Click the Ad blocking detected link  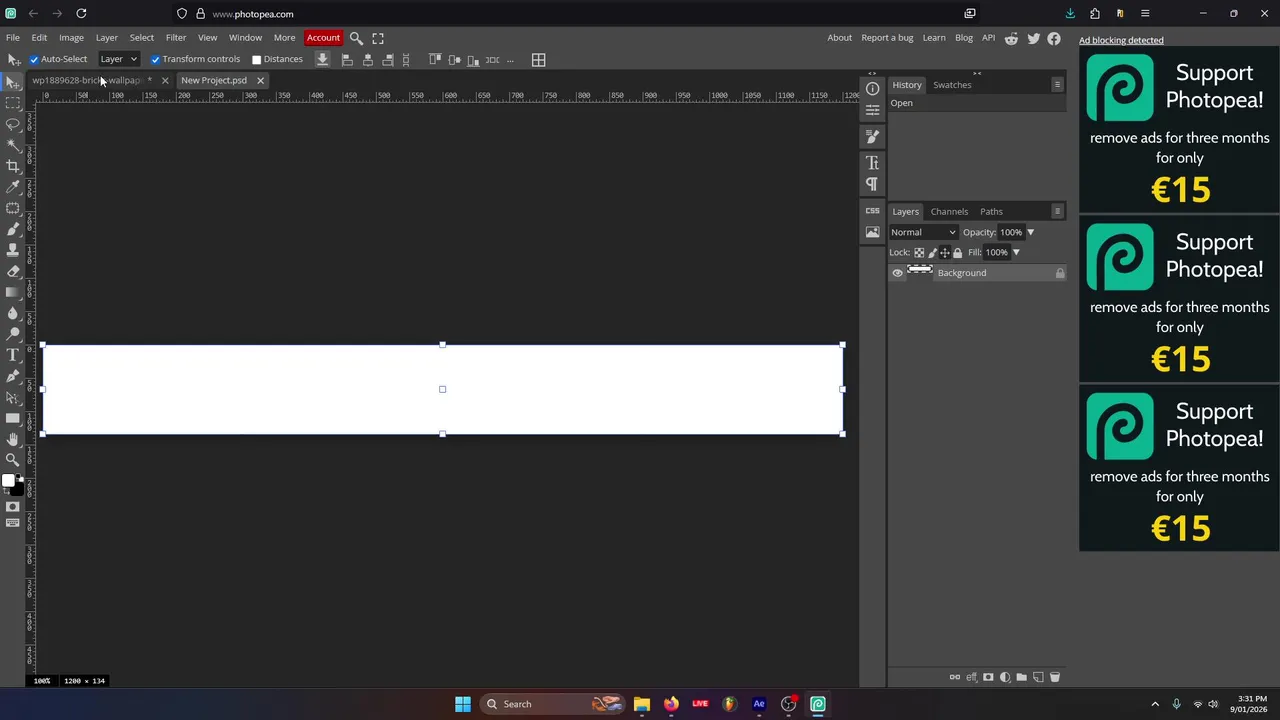click(x=1121, y=40)
